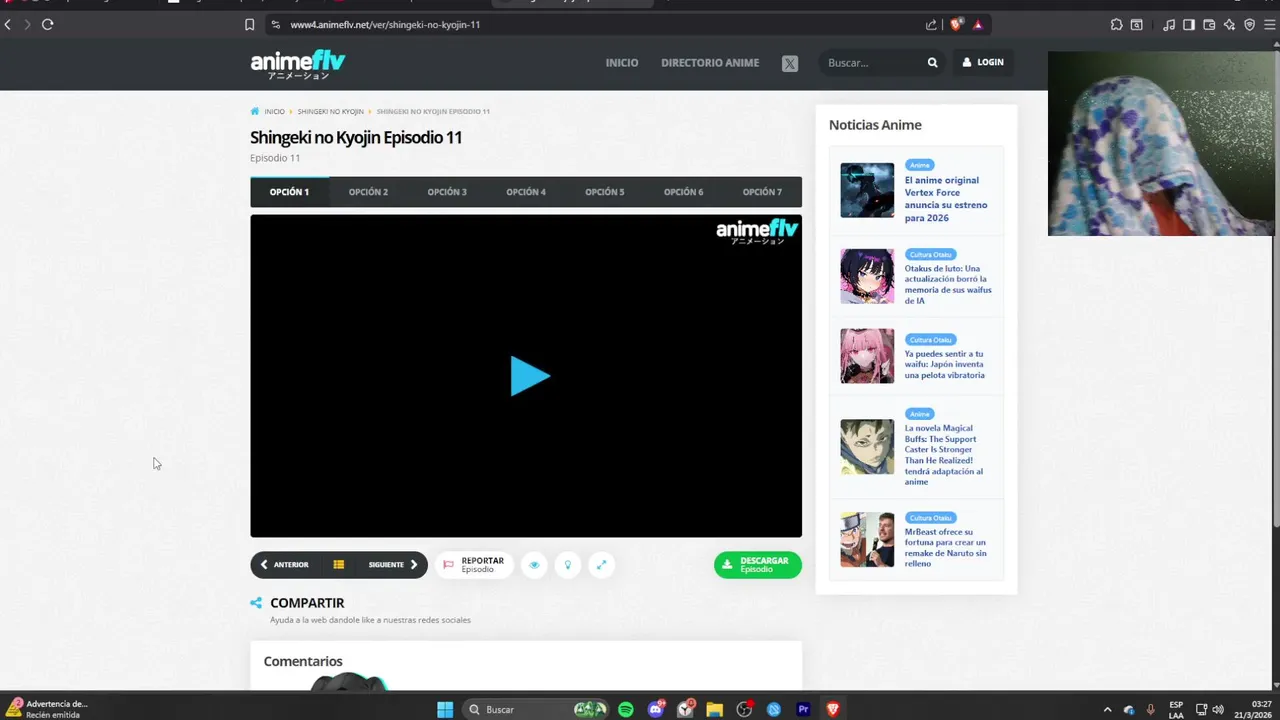Click the Brave Rewards triangle icon
The height and width of the screenshot is (720, 1280).
point(977,24)
